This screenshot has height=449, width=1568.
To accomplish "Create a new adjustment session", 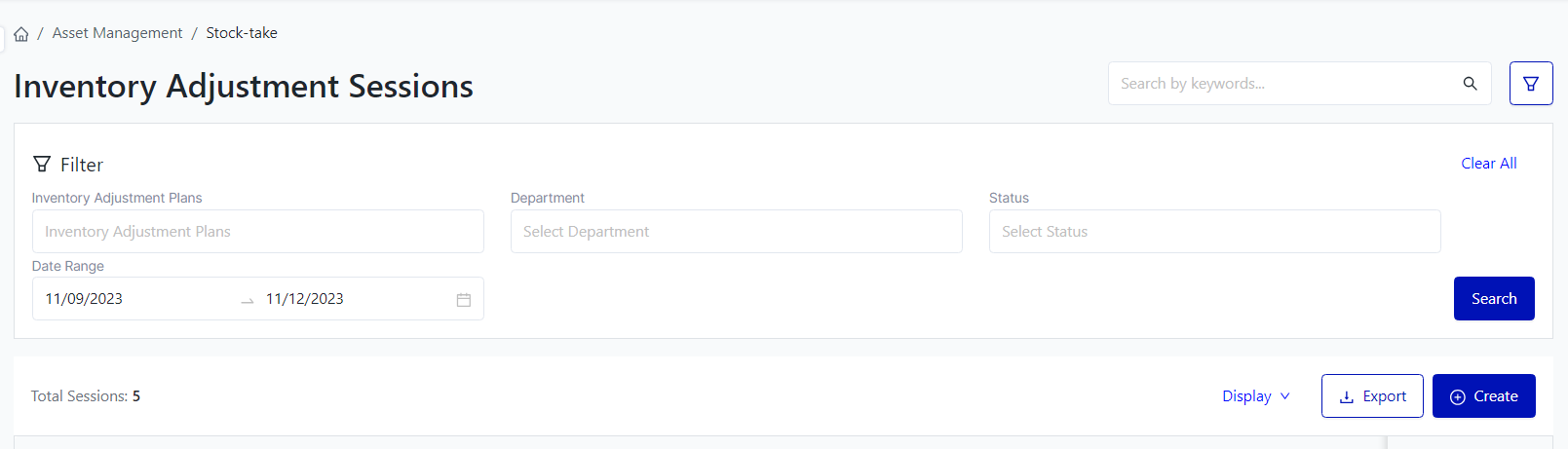I will tap(1483, 396).
